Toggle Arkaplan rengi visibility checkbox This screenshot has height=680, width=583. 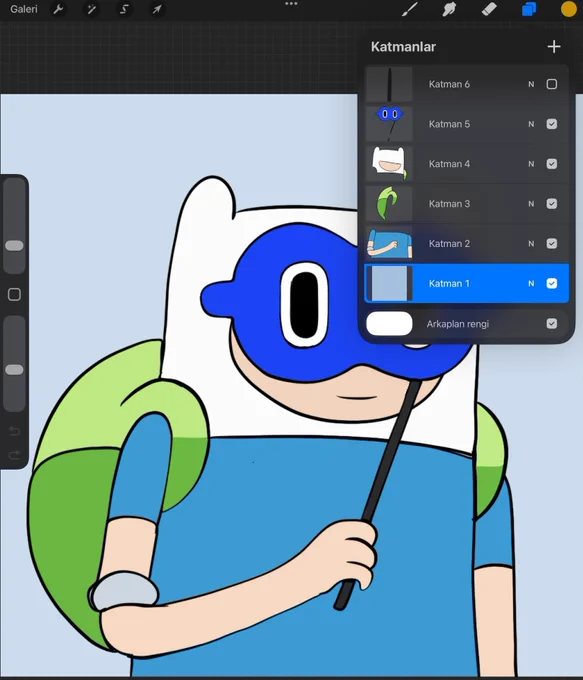pos(552,324)
